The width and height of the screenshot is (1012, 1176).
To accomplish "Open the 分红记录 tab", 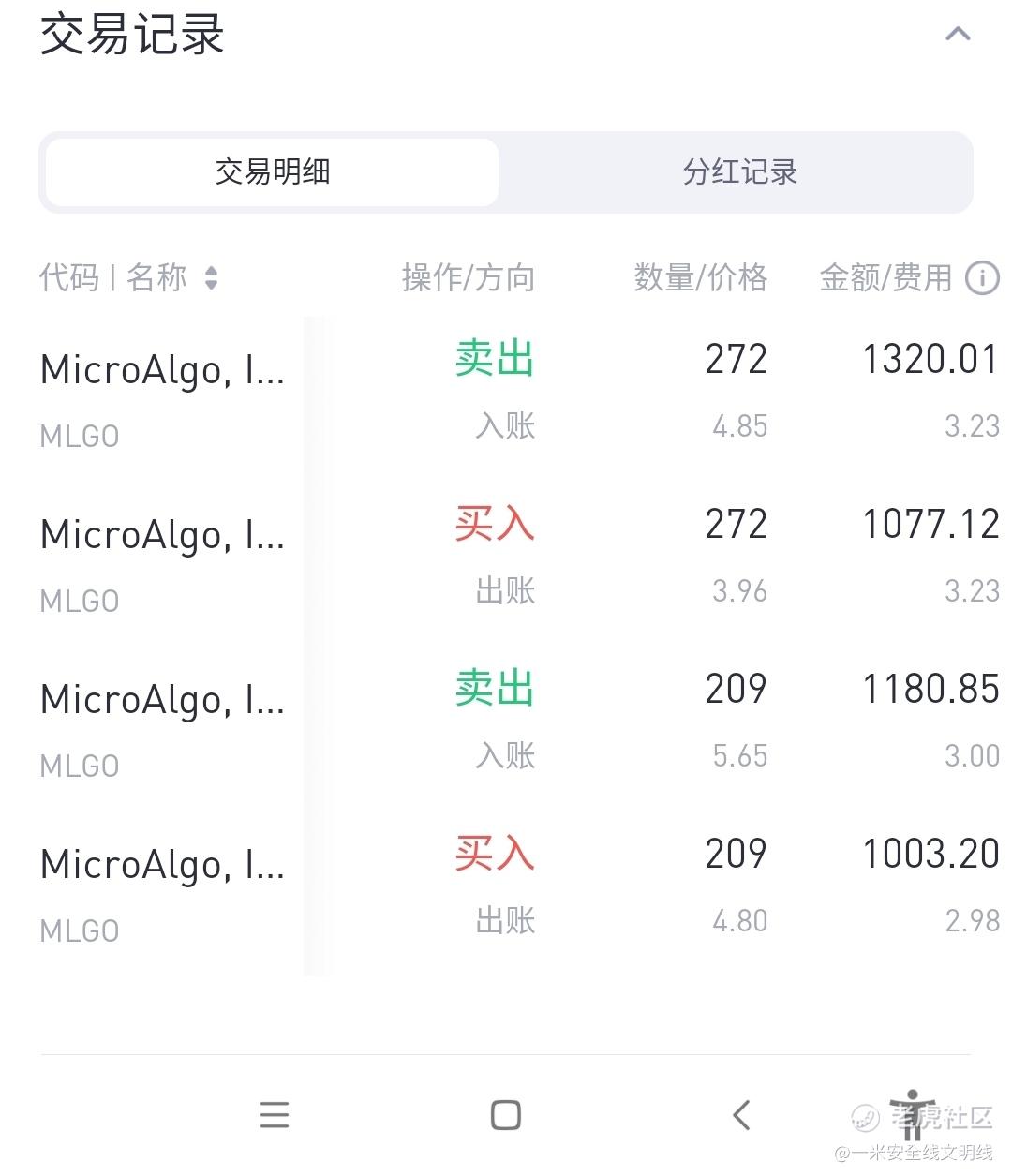I will [x=739, y=172].
